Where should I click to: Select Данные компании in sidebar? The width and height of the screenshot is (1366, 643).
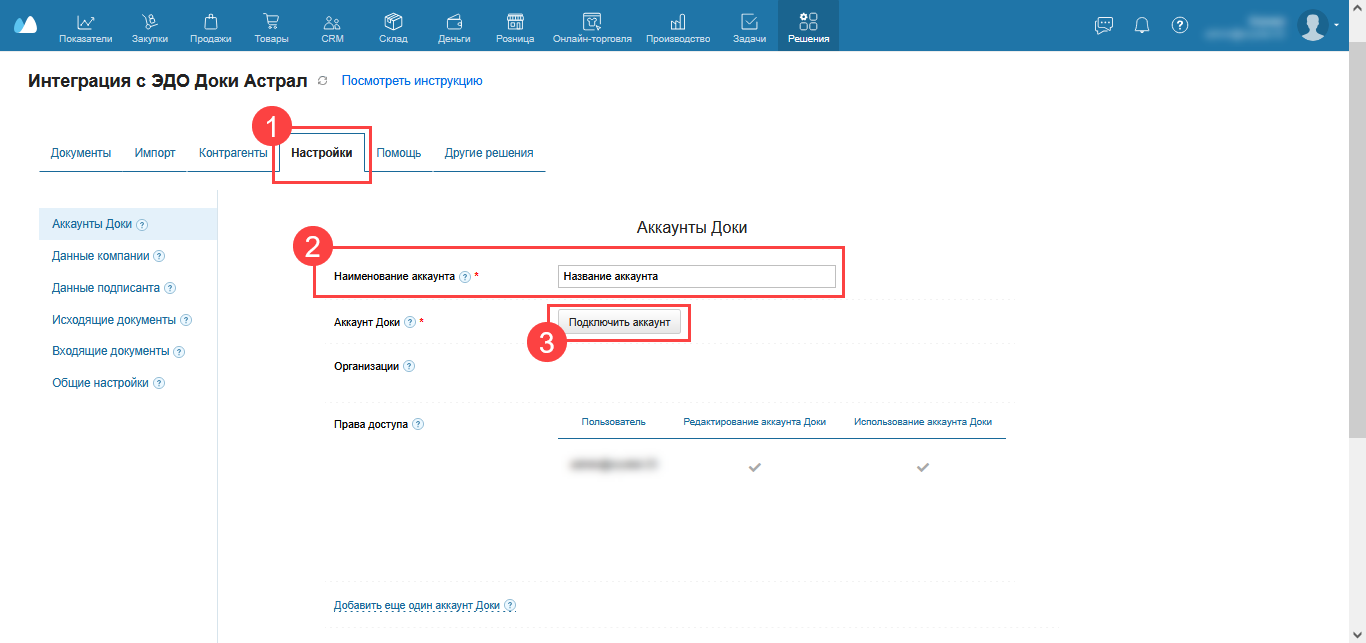(101, 256)
